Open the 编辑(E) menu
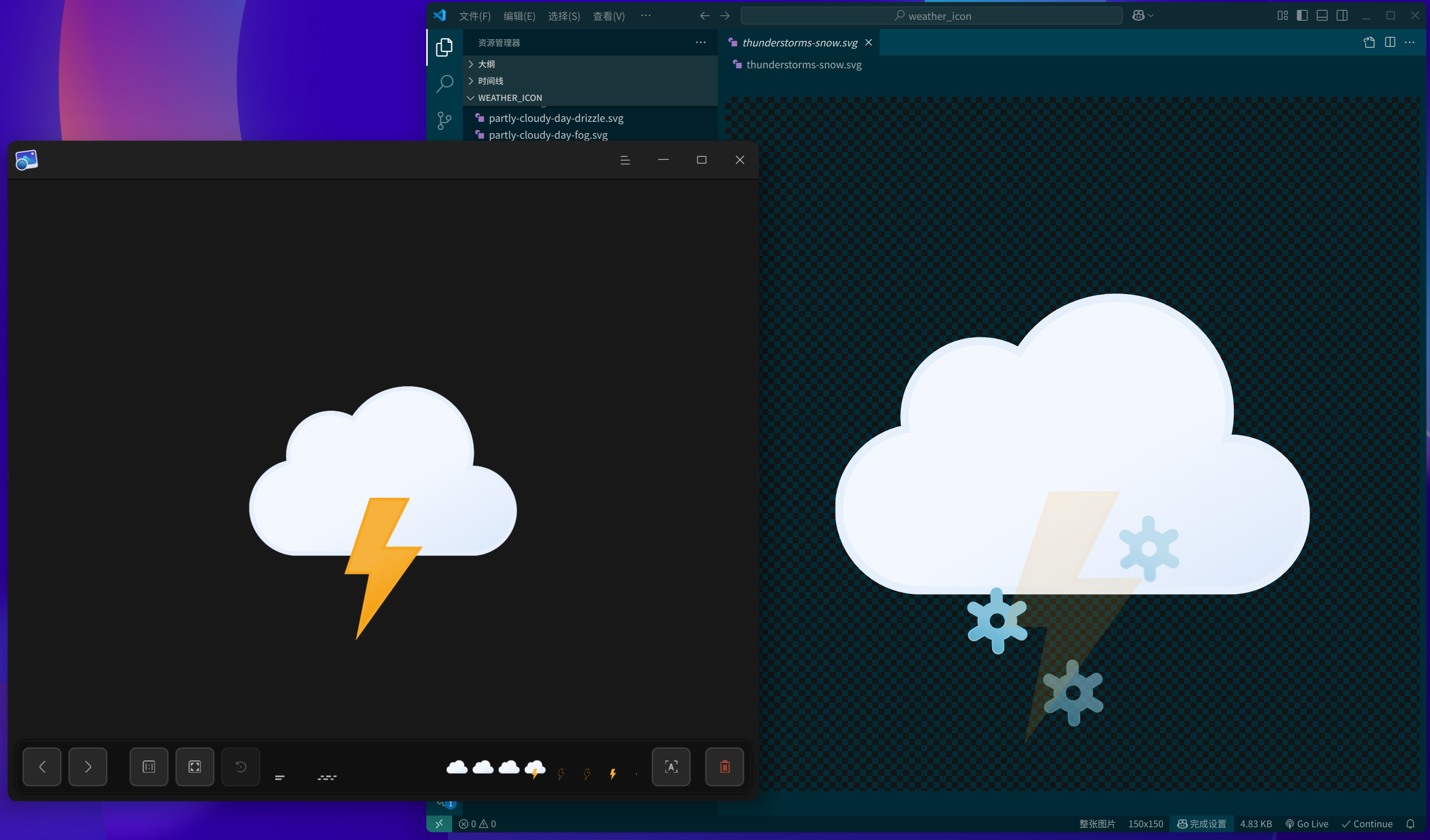Screen dimensions: 1430x840 (519, 16)
